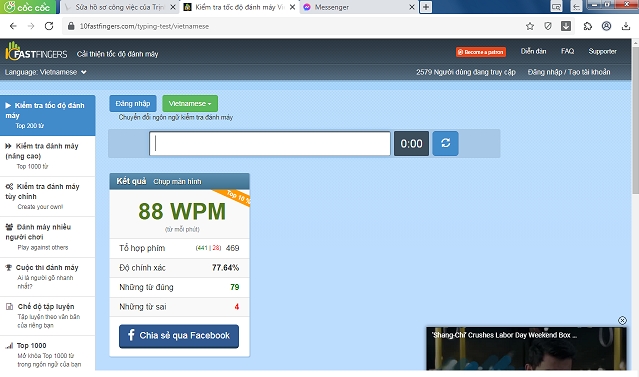Select 'Kiểm tra tốc độ đánh máy' Top 200 sidebar item
The width and height of the screenshot is (639, 377).
click(x=48, y=115)
